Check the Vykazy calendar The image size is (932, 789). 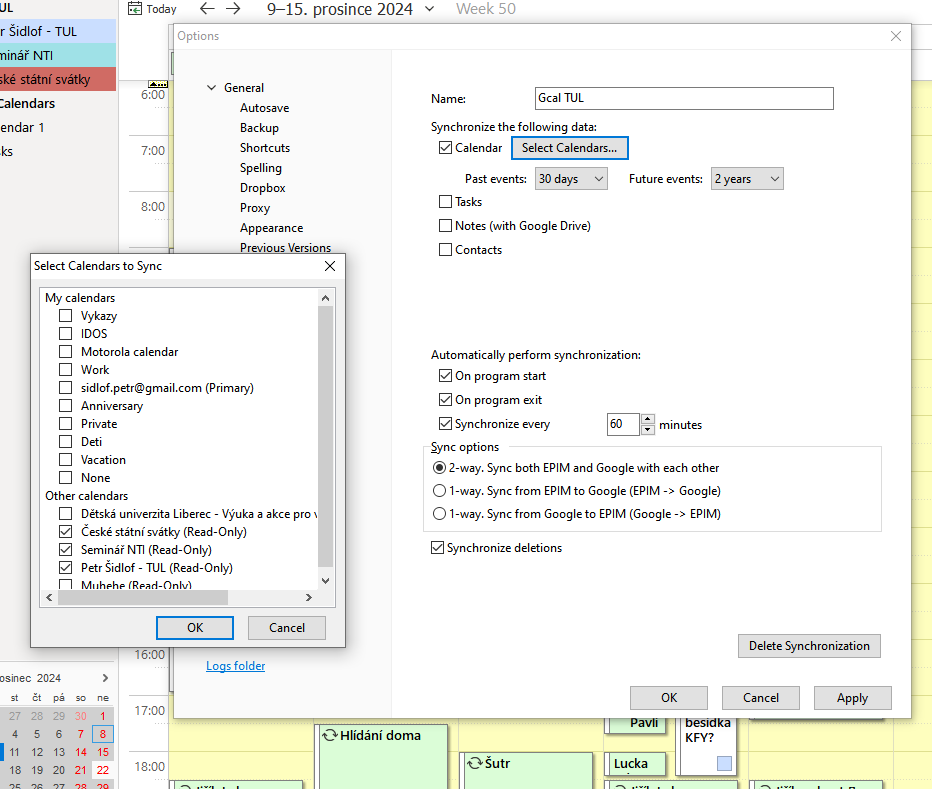click(x=65, y=316)
